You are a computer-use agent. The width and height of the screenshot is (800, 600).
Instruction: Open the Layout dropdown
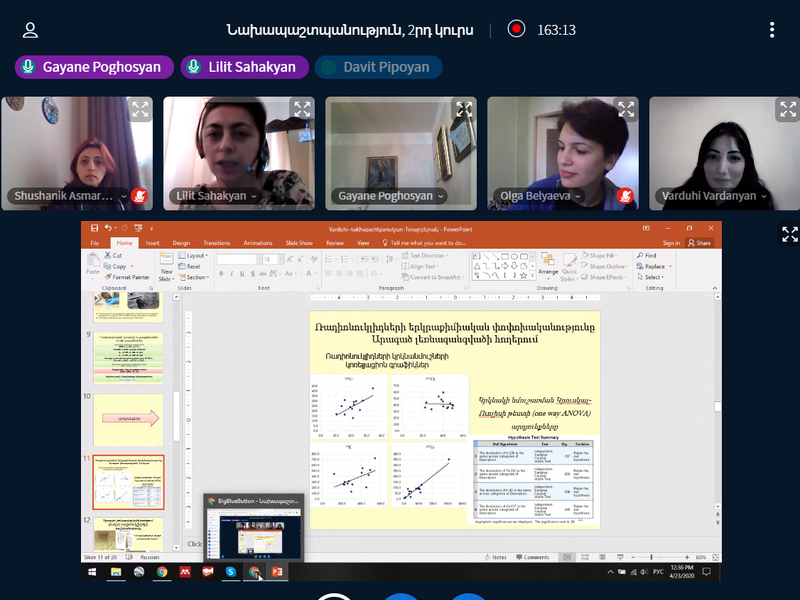[x=193, y=256]
